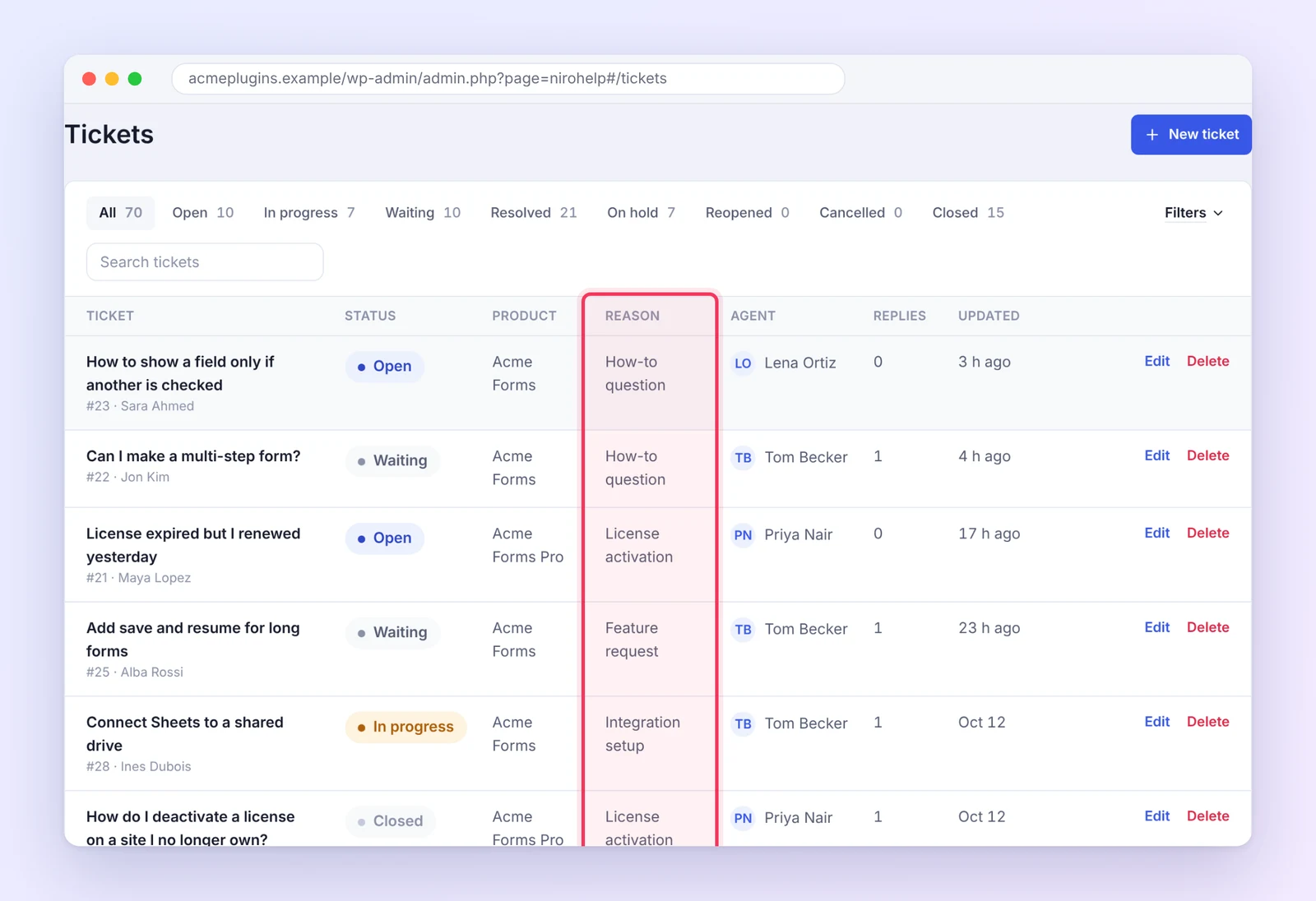The width and height of the screenshot is (1316, 901).
Task: Select the On hold tab
Action: coord(641,213)
